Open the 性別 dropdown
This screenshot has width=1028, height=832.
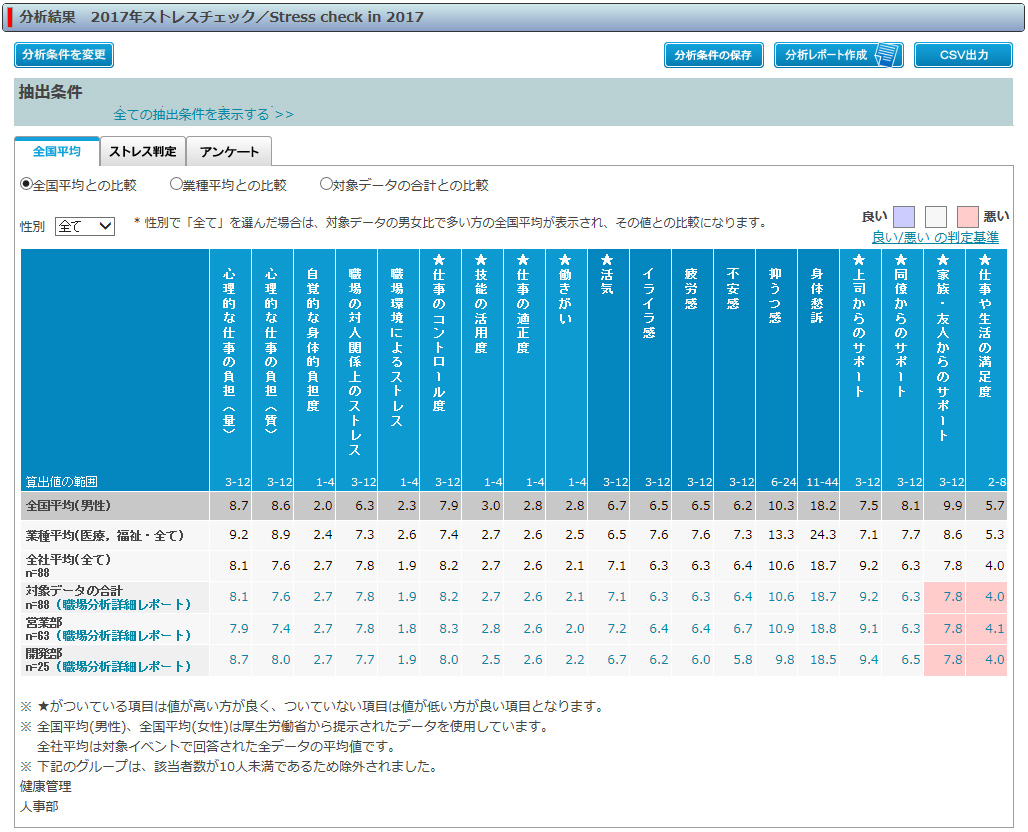click(85, 226)
